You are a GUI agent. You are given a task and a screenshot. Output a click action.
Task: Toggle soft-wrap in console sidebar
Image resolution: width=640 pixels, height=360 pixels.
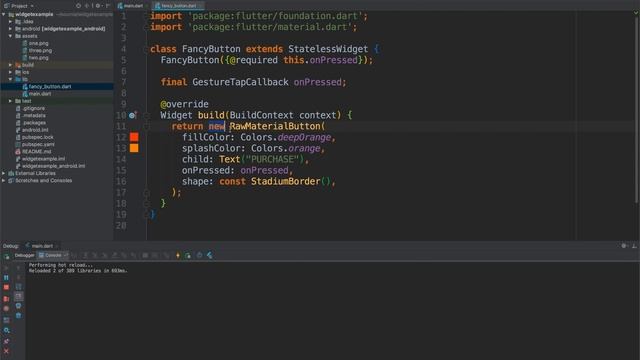pyautogui.click(x=18, y=287)
